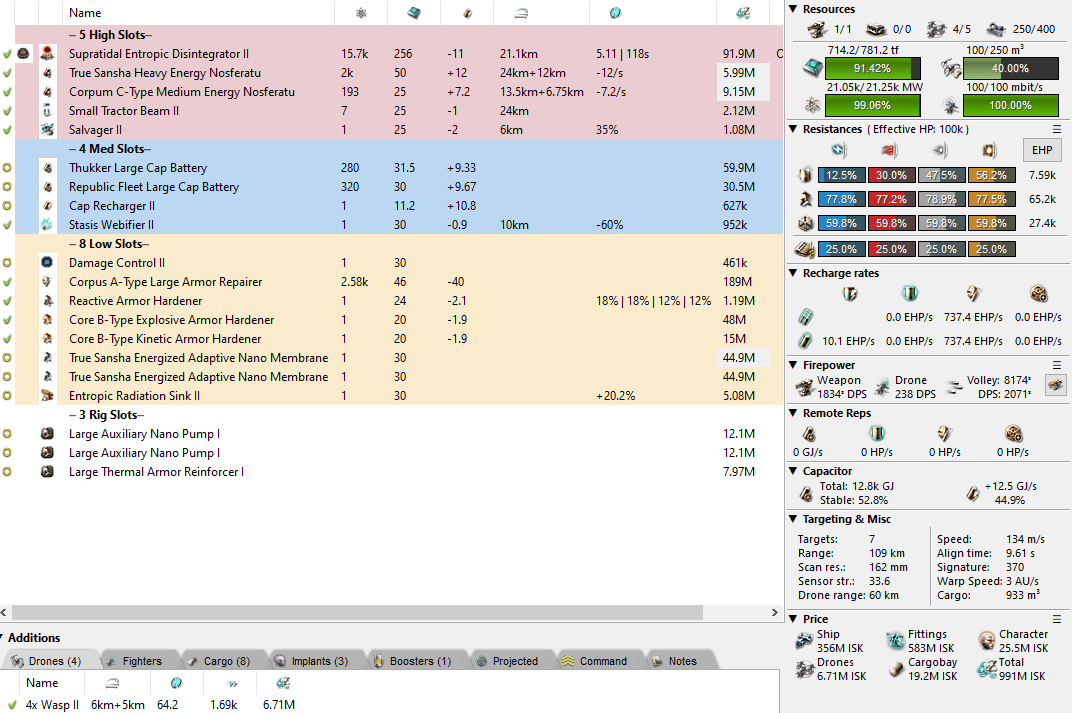The image size is (1072, 713).
Task: Open the Resistances panel hamburger menu
Action: point(1057,129)
